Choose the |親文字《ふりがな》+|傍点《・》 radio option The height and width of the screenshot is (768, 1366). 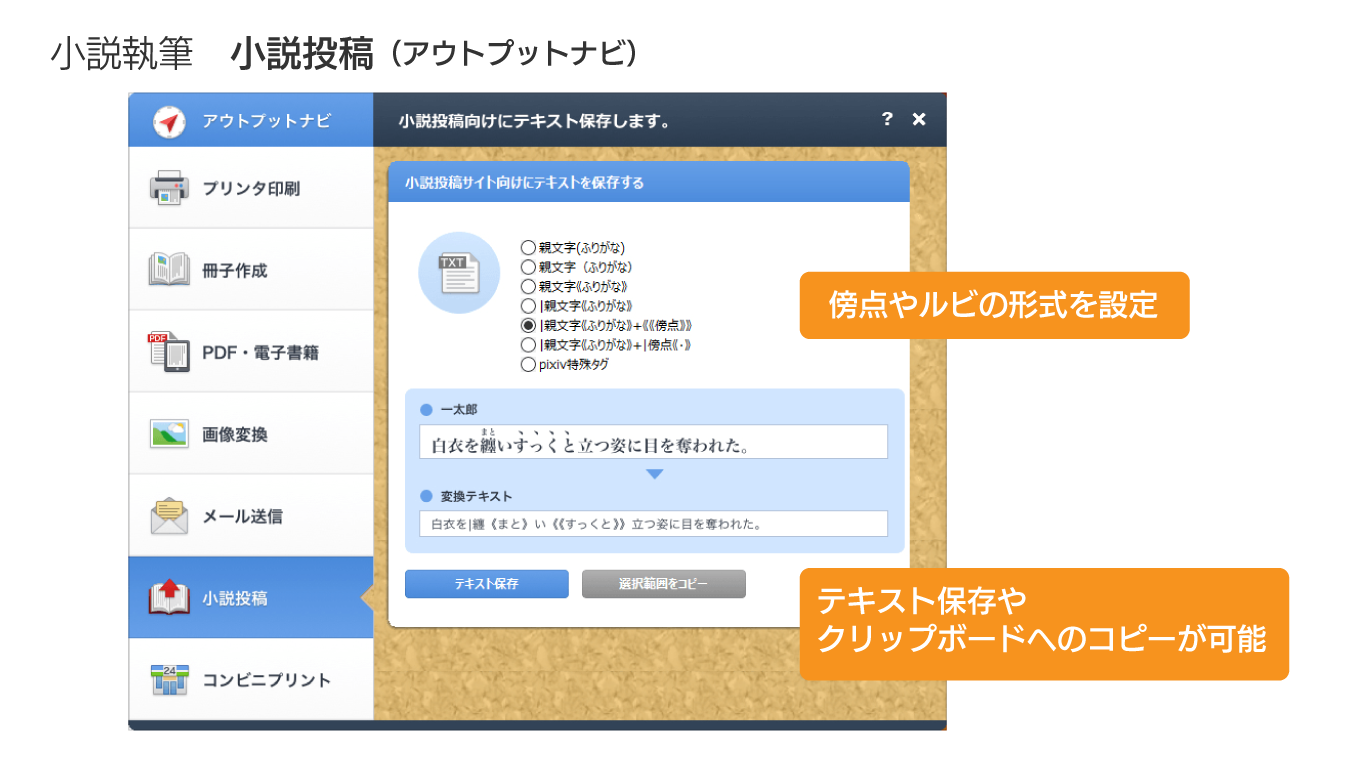[528, 345]
